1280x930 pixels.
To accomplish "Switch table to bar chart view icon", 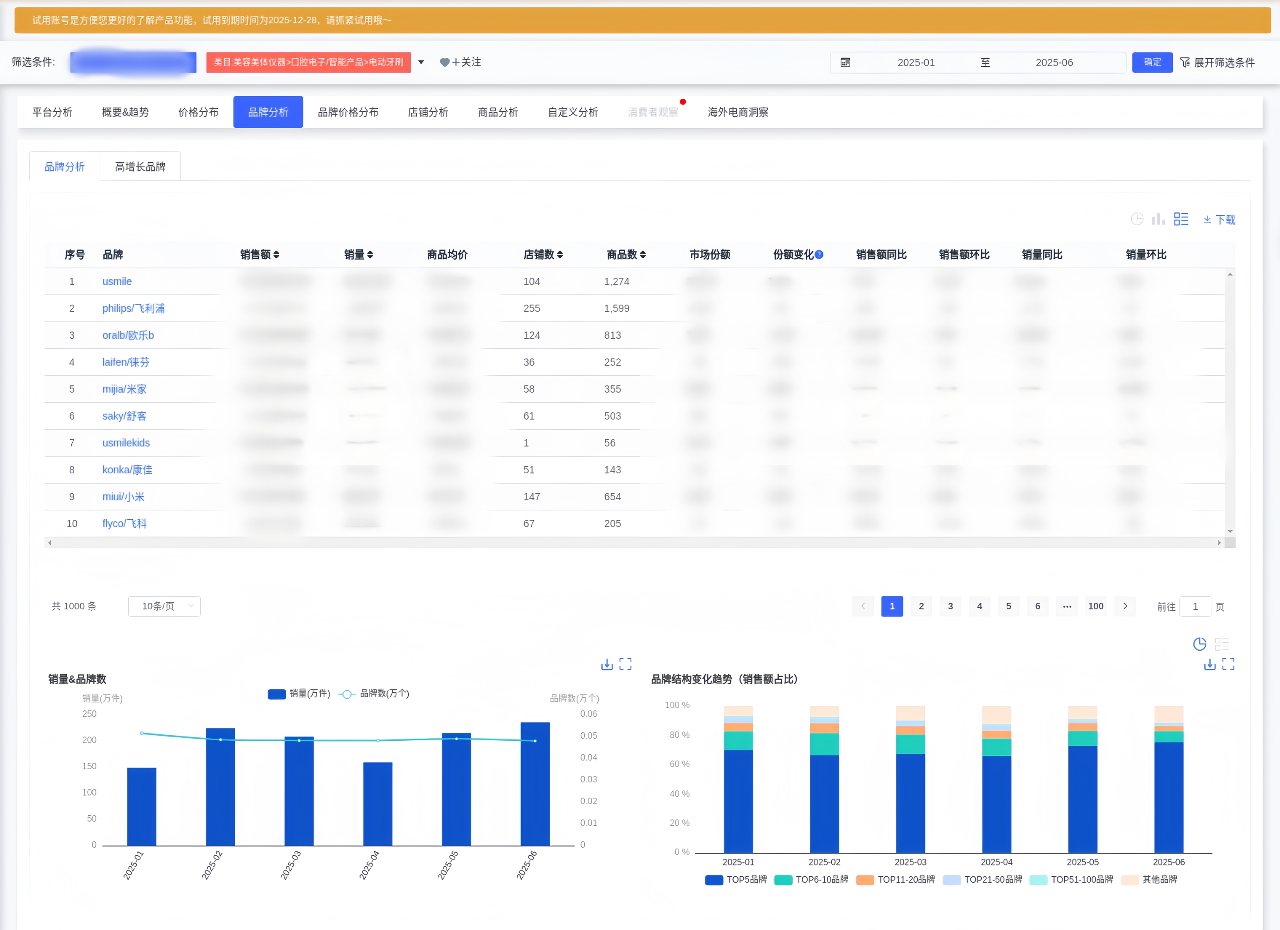I will tap(1159, 219).
